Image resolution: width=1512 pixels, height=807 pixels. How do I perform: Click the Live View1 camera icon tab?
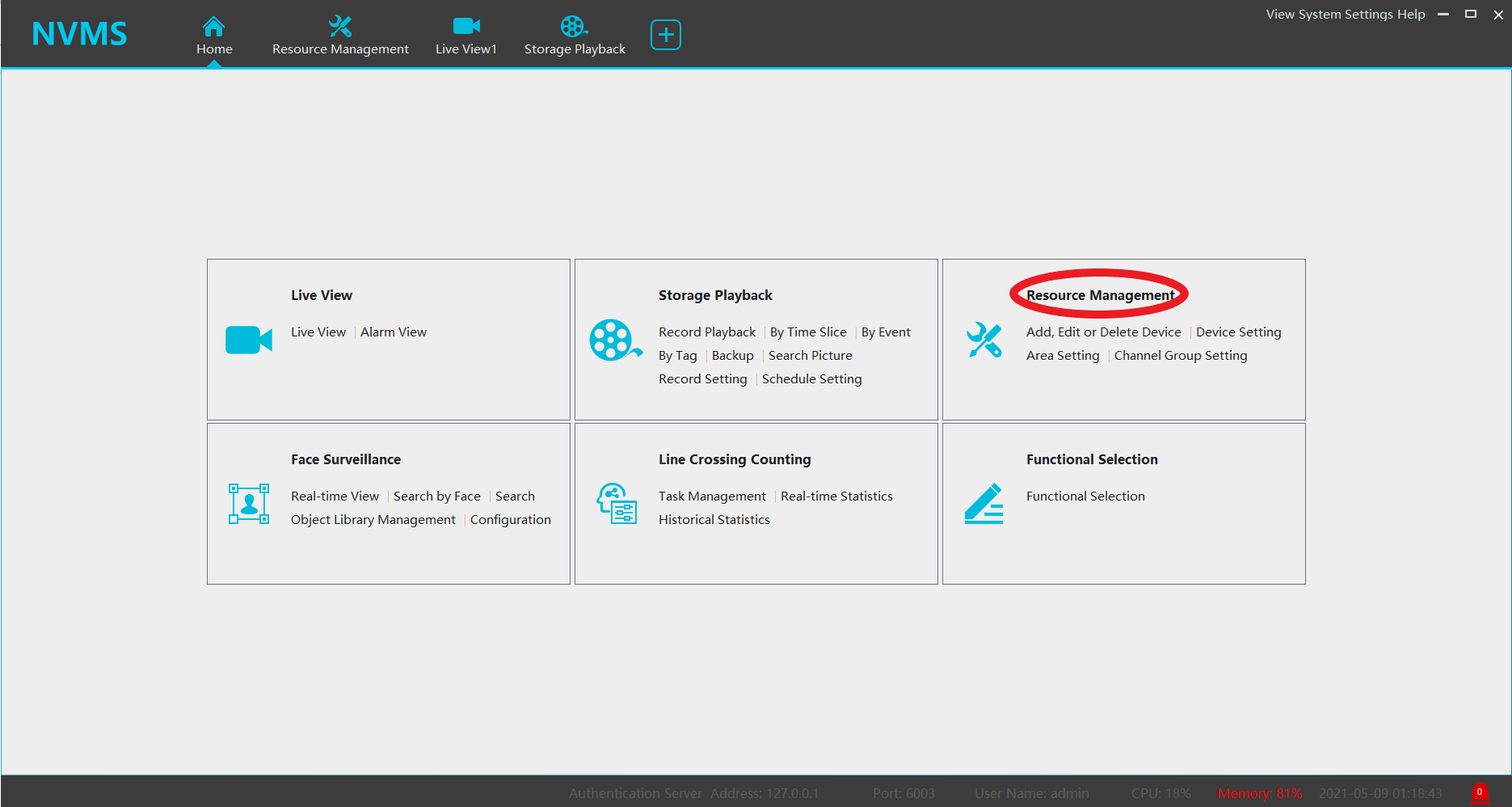(x=466, y=27)
